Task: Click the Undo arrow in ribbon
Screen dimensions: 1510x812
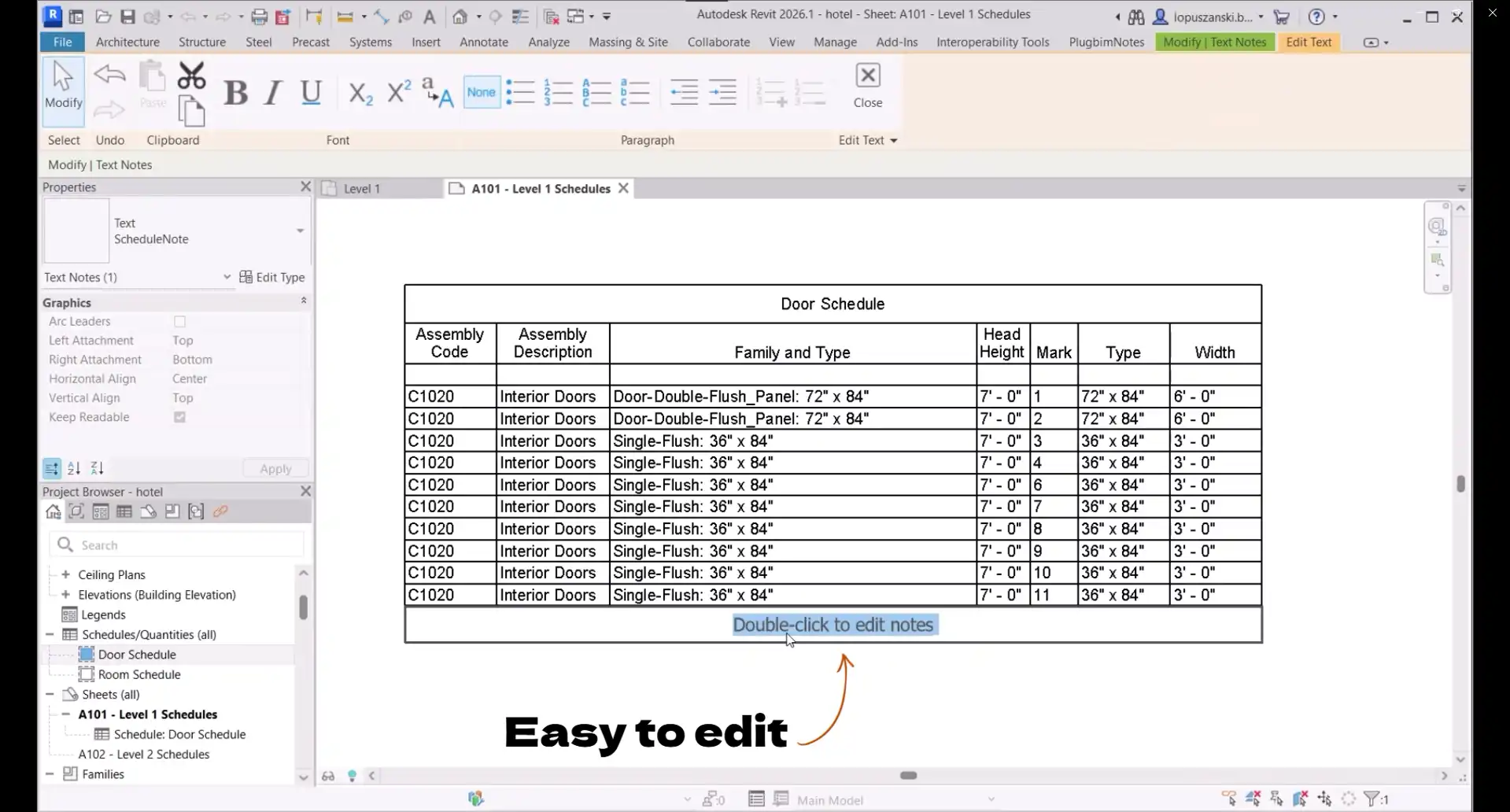Action: pyautogui.click(x=109, y=75)
